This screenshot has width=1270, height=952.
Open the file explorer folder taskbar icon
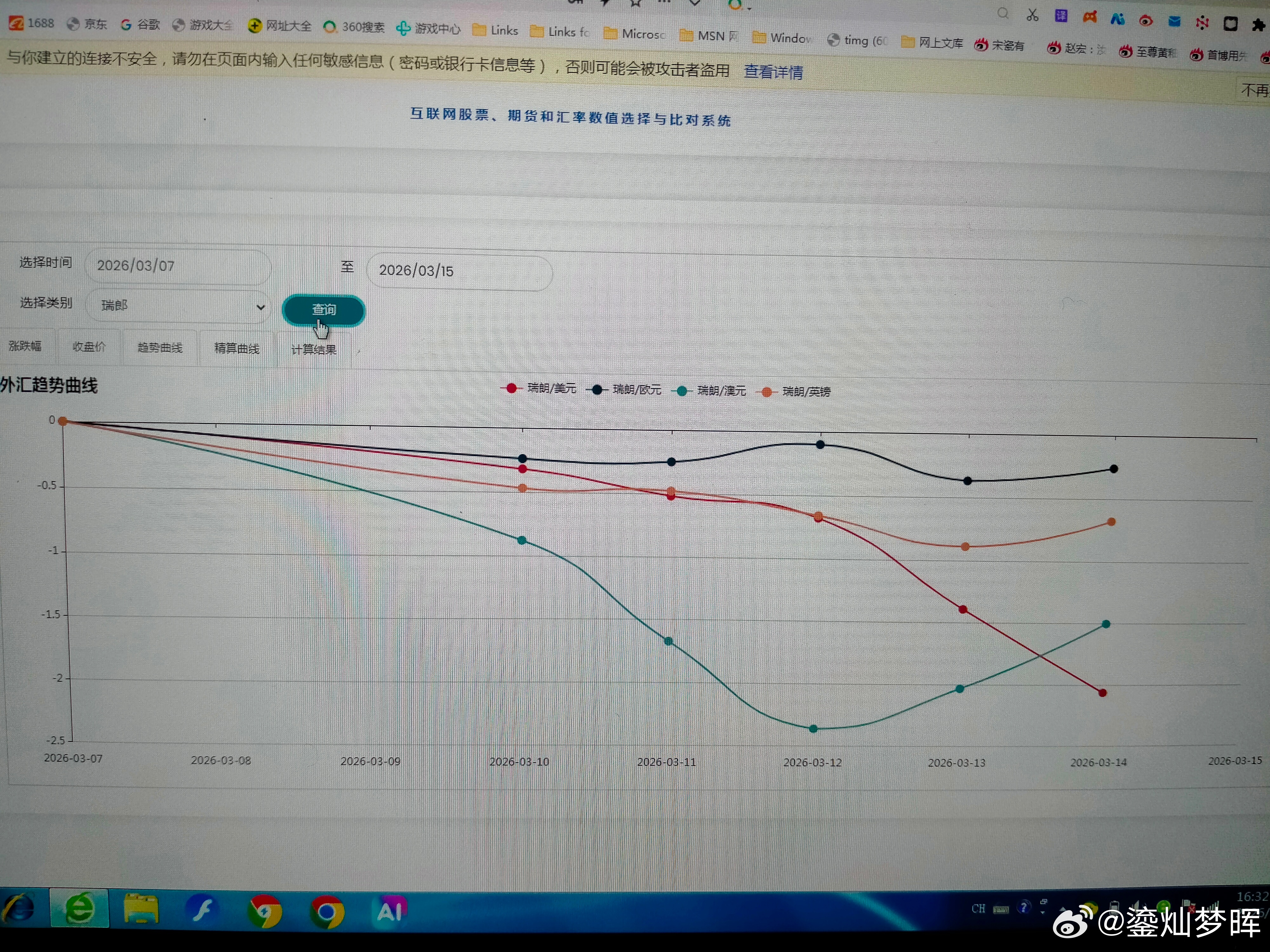click(141, 909)
